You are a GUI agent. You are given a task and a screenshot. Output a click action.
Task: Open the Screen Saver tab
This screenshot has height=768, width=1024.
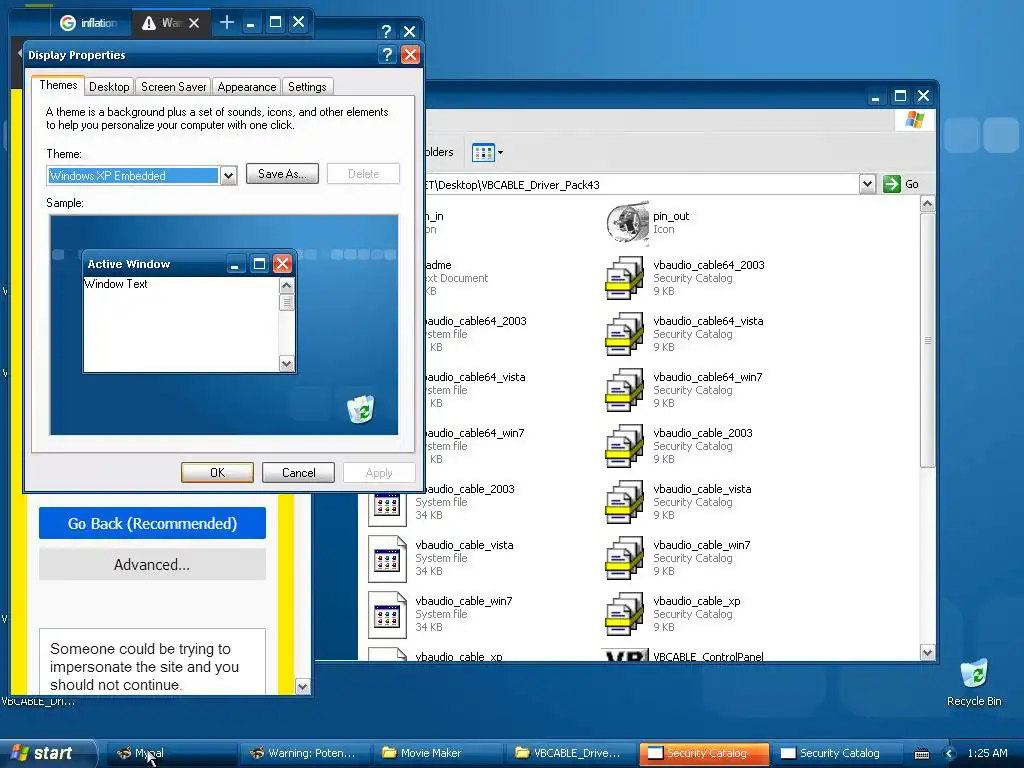tap(174, 87)
